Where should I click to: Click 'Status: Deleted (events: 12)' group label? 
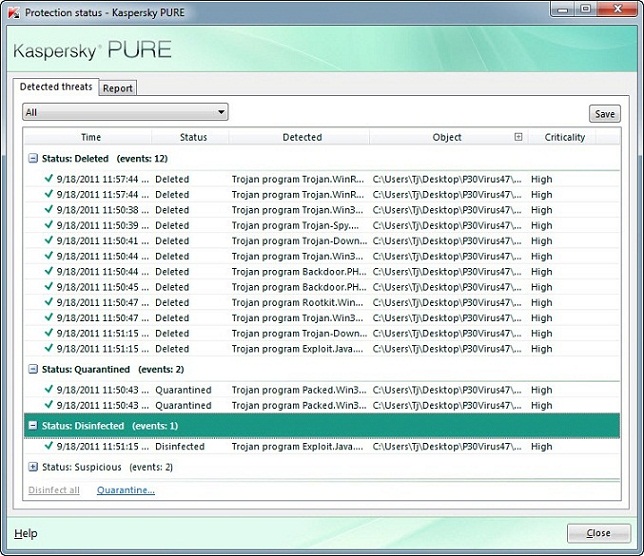tap(105, 159)
